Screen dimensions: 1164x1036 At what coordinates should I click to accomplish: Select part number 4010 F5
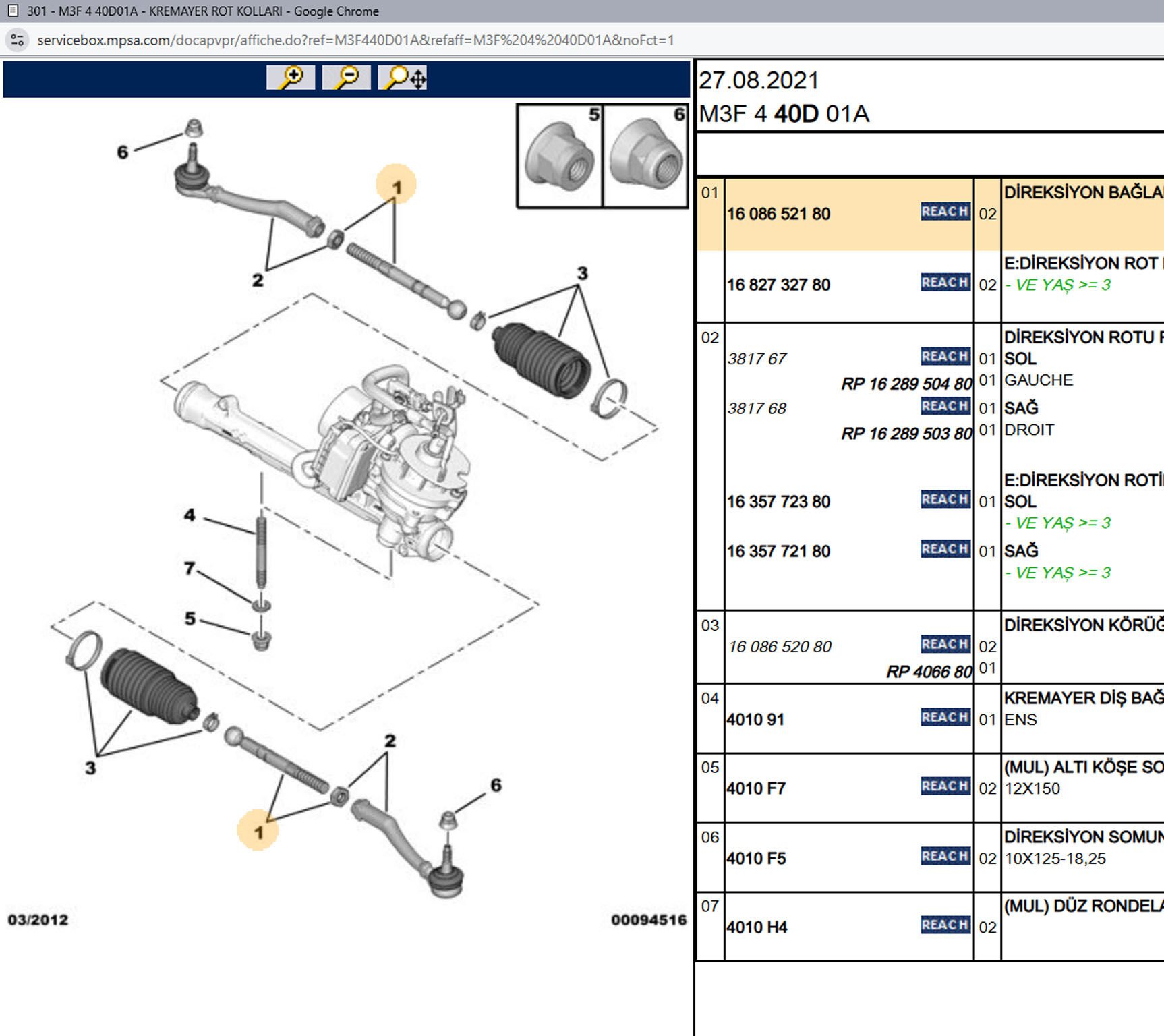tap(756, 858)
